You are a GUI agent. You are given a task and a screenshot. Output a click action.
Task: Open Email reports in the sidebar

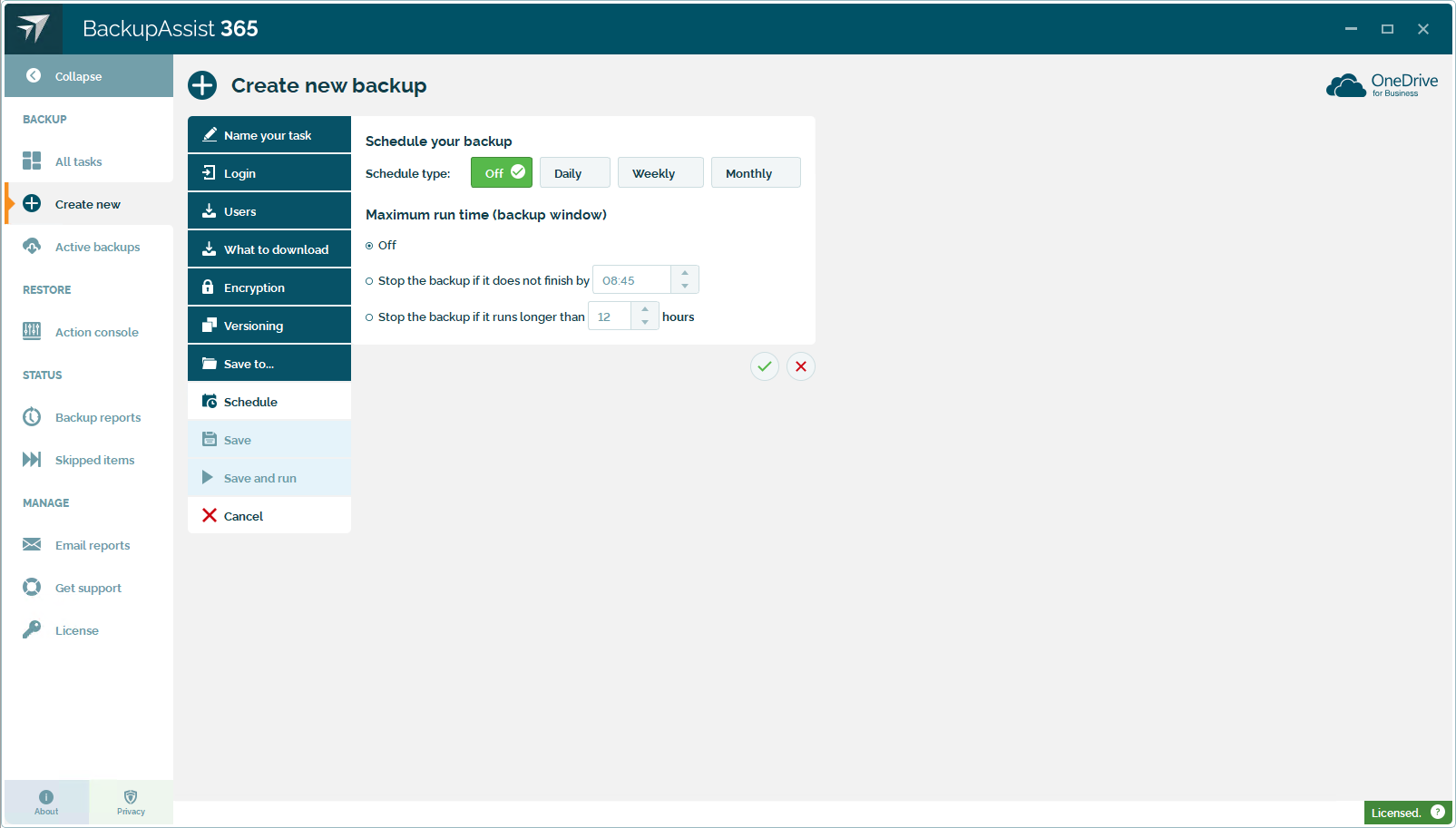89,544
